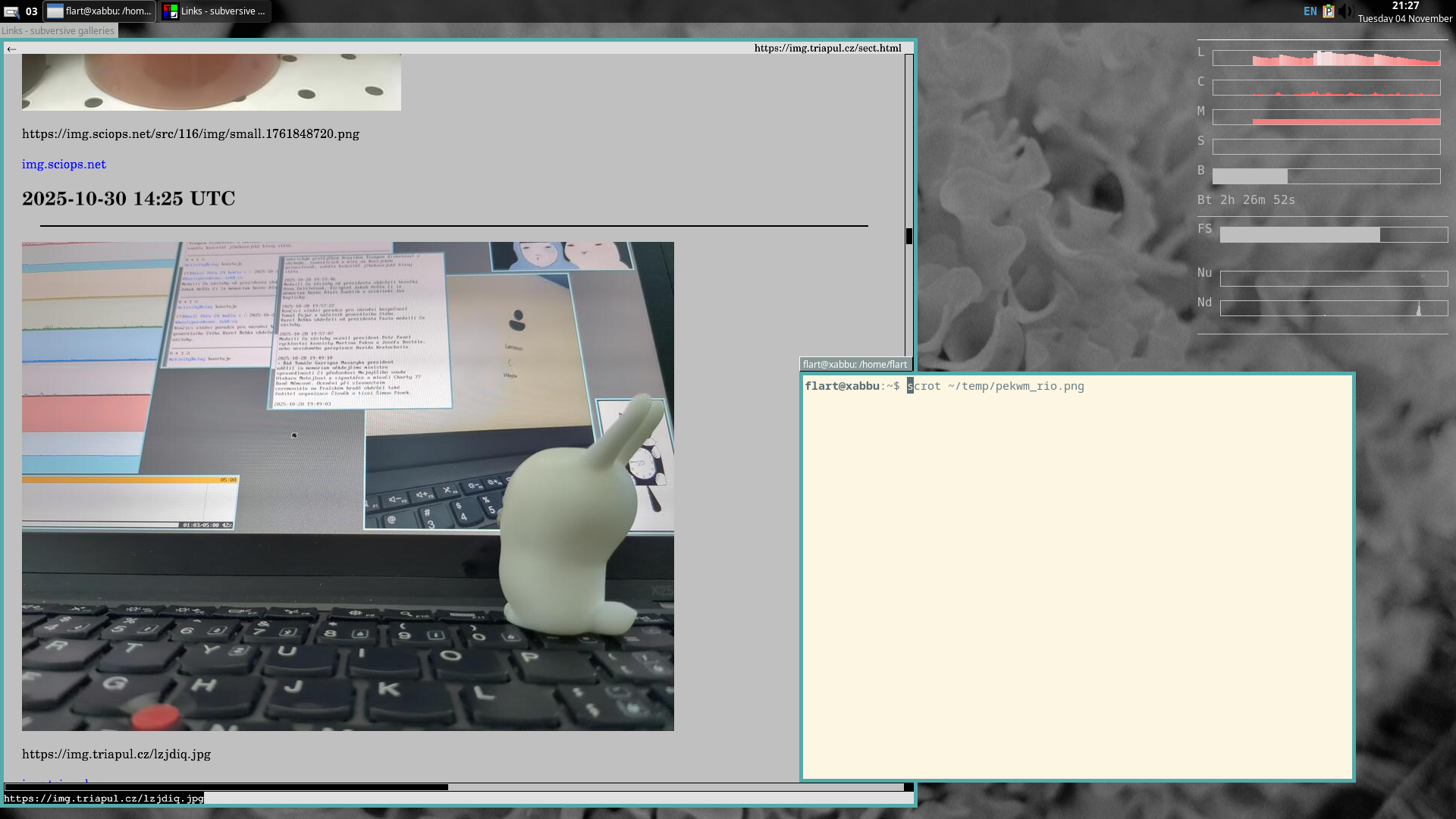Click the terminal title tab flart@xabbu
1456x819 pixels.
click(x=855, y=364)
